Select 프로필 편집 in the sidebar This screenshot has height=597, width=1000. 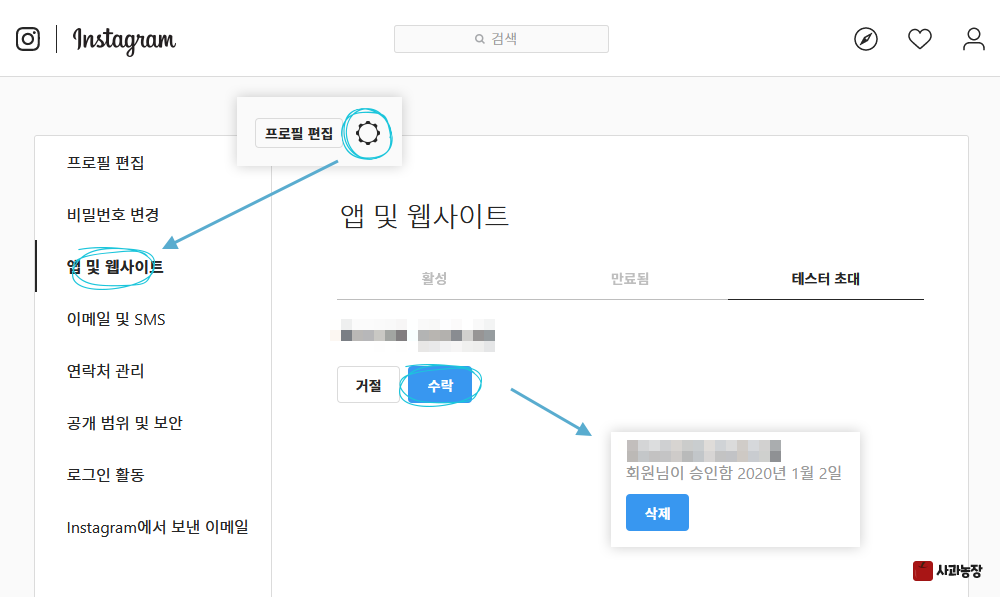pyautogui.click(x=105, y=163)
